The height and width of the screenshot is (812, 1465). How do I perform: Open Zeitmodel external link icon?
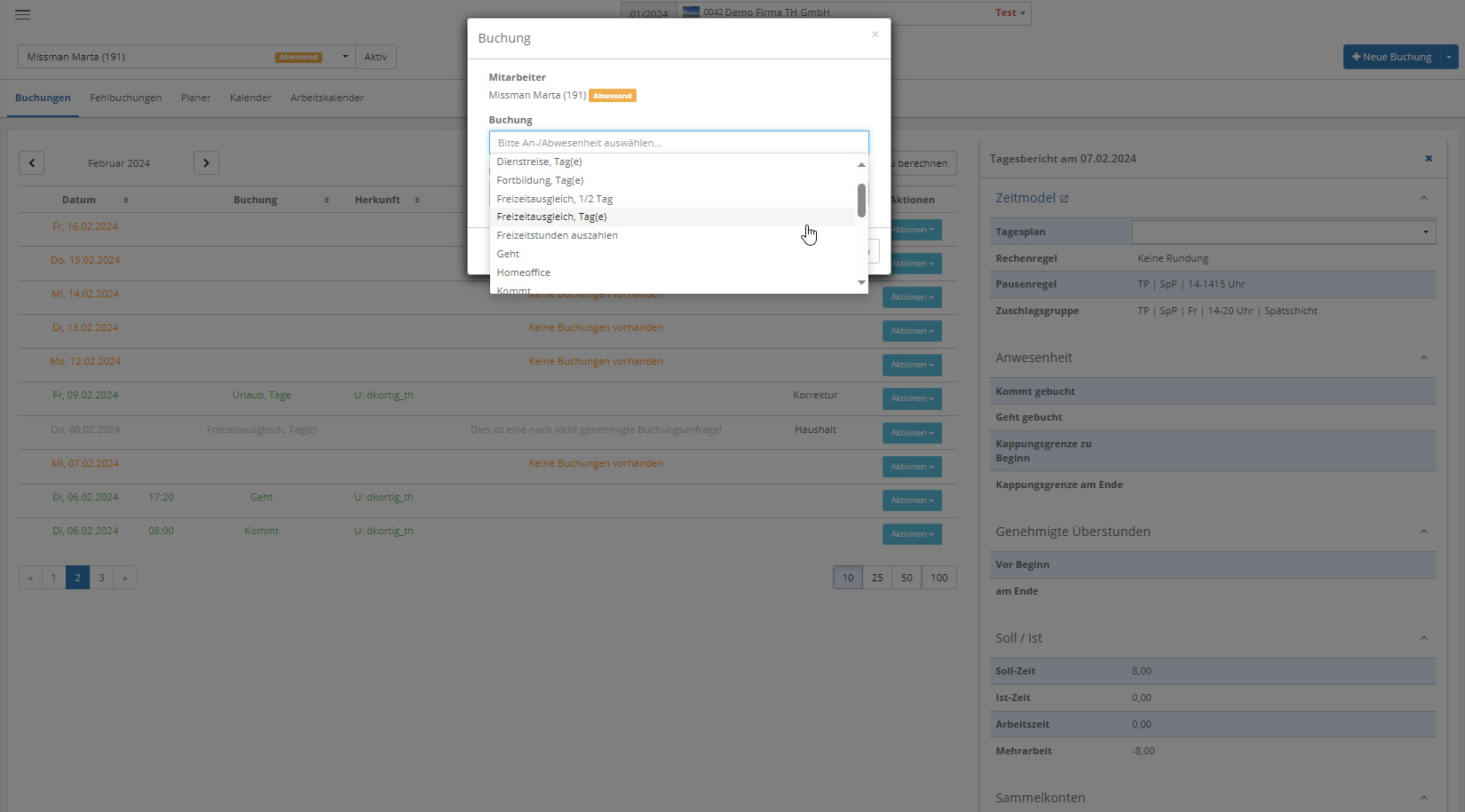pos(1065,199)
